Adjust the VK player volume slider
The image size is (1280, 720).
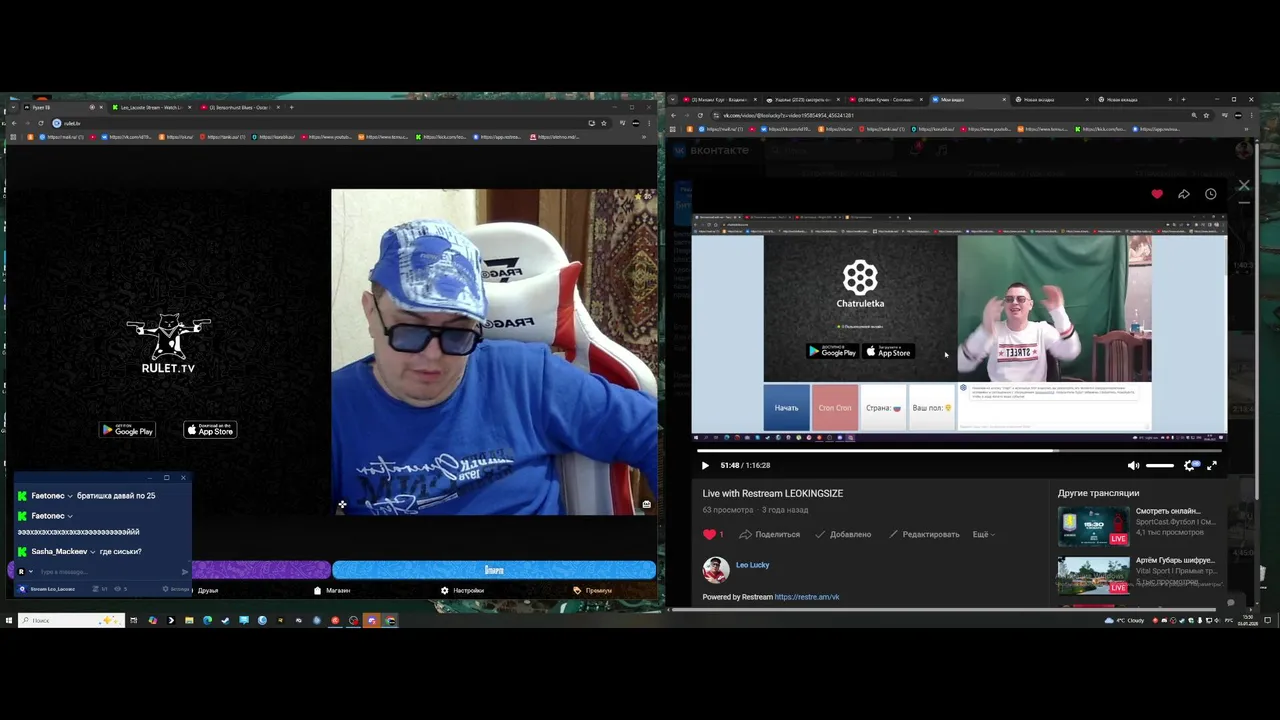pos(1160,465)
